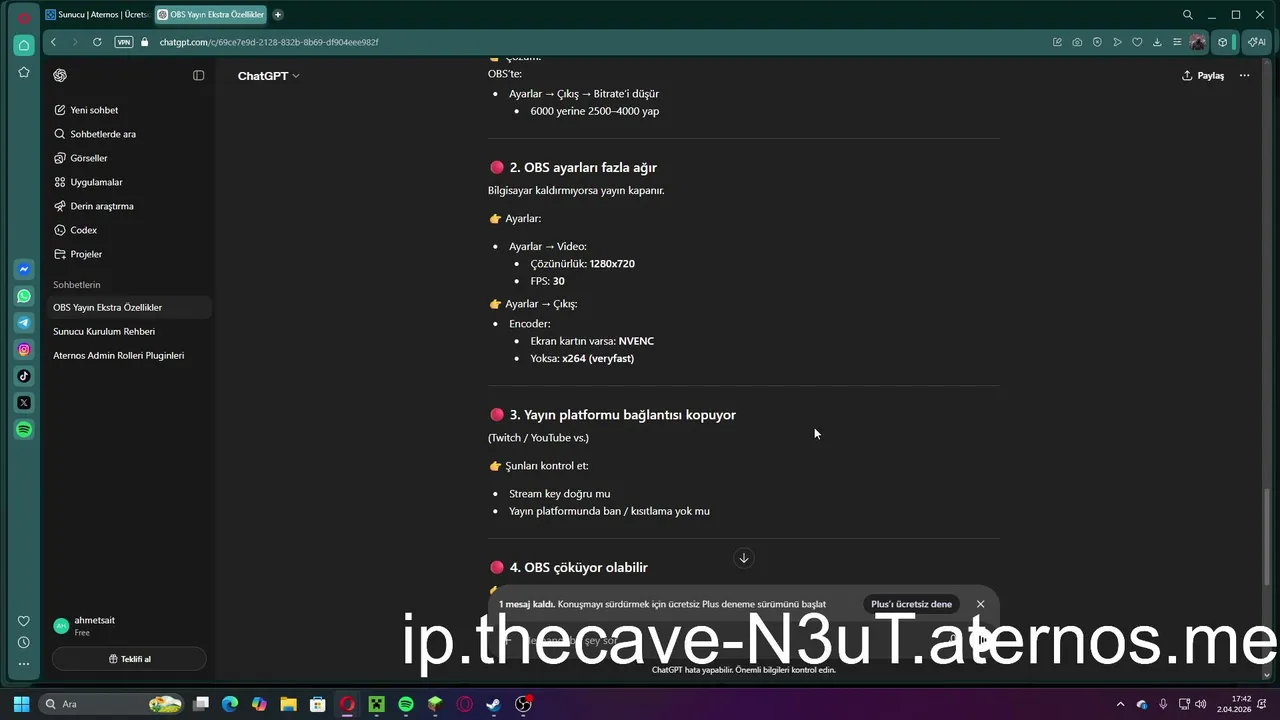
Task: Open the Opera sidebar history clock
Action: click(x=24, y=642)
